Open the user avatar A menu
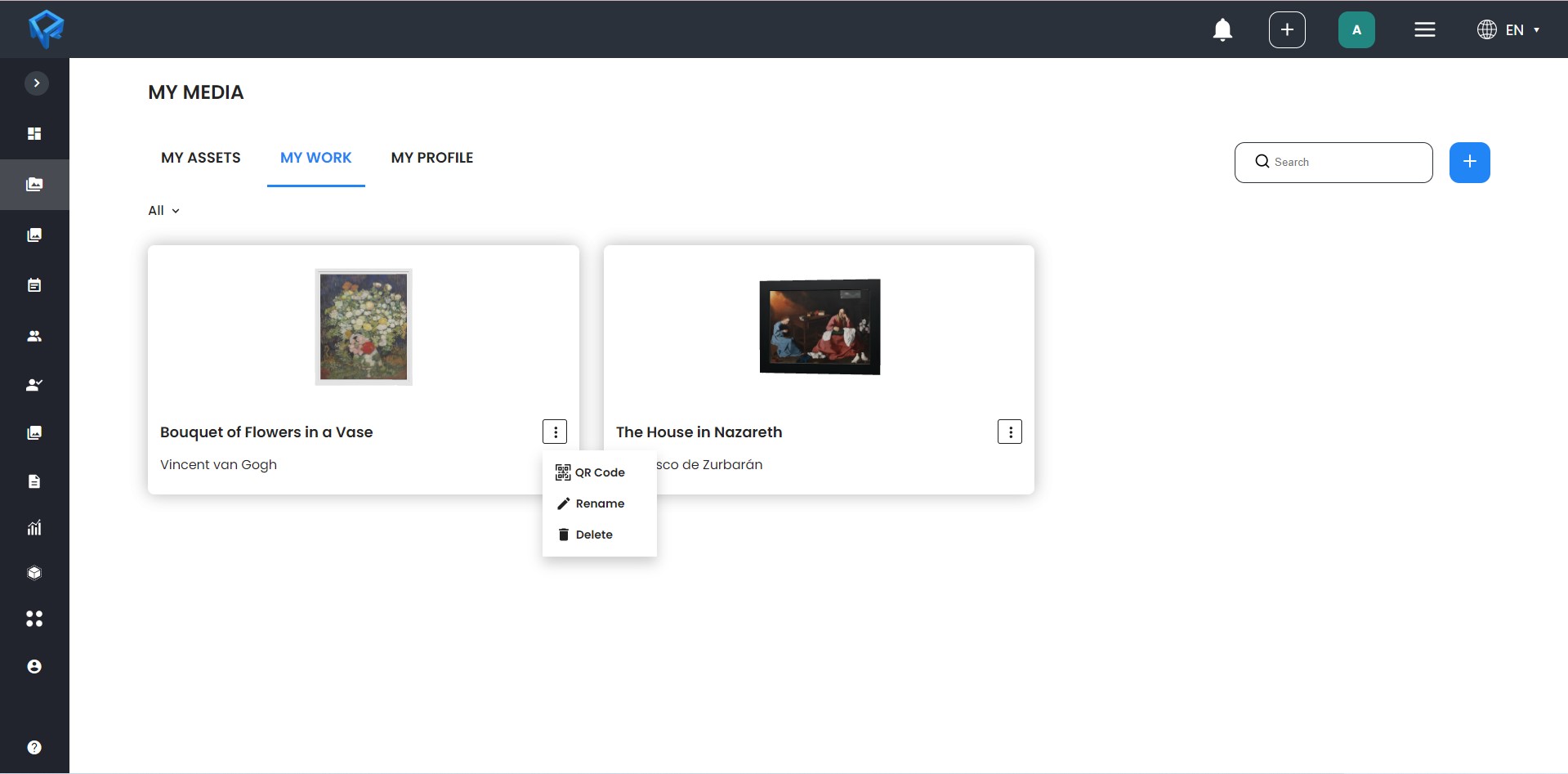This screenshot has width=1568, height=774. point(1356,30)
